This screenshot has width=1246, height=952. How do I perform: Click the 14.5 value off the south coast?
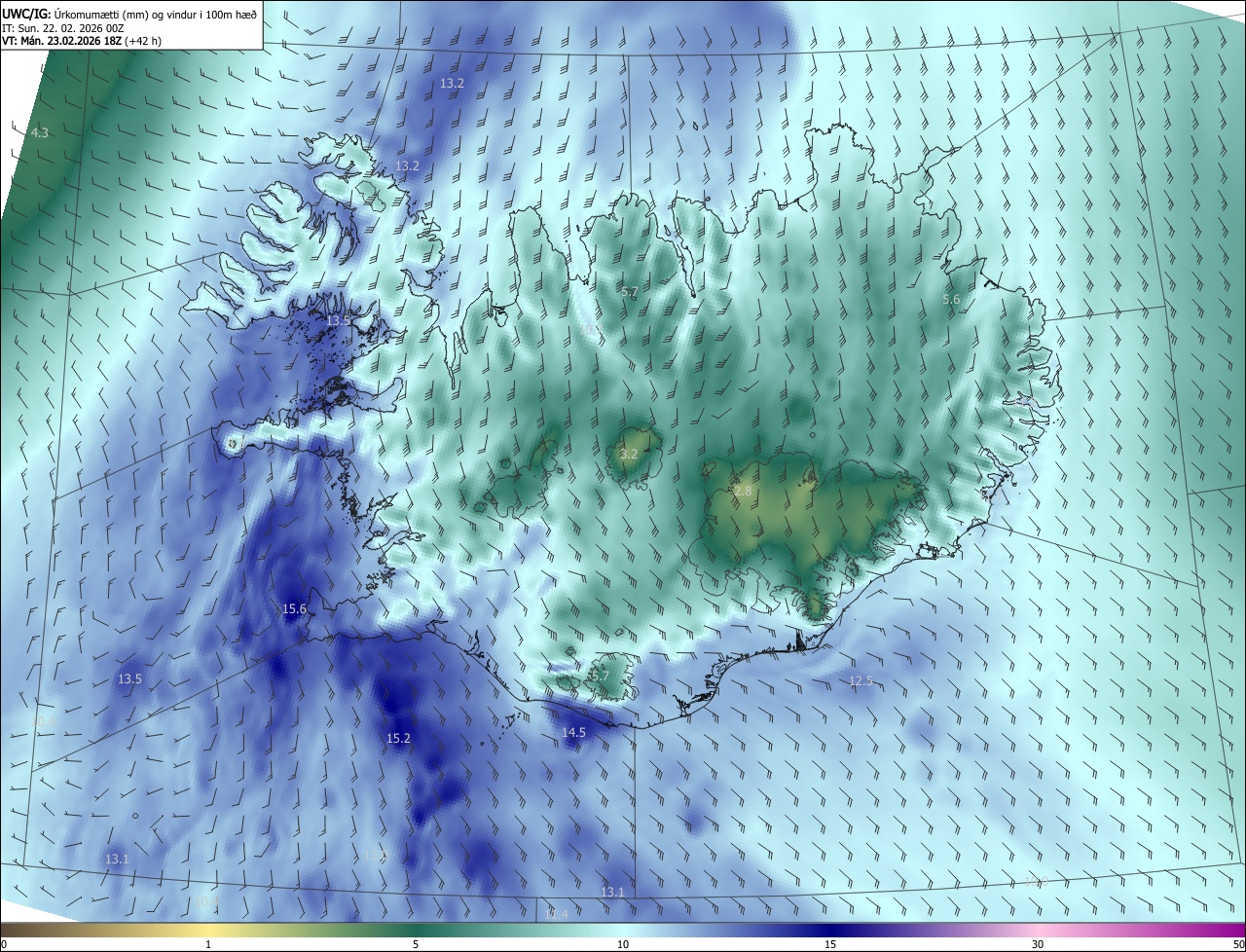(573, 732)
